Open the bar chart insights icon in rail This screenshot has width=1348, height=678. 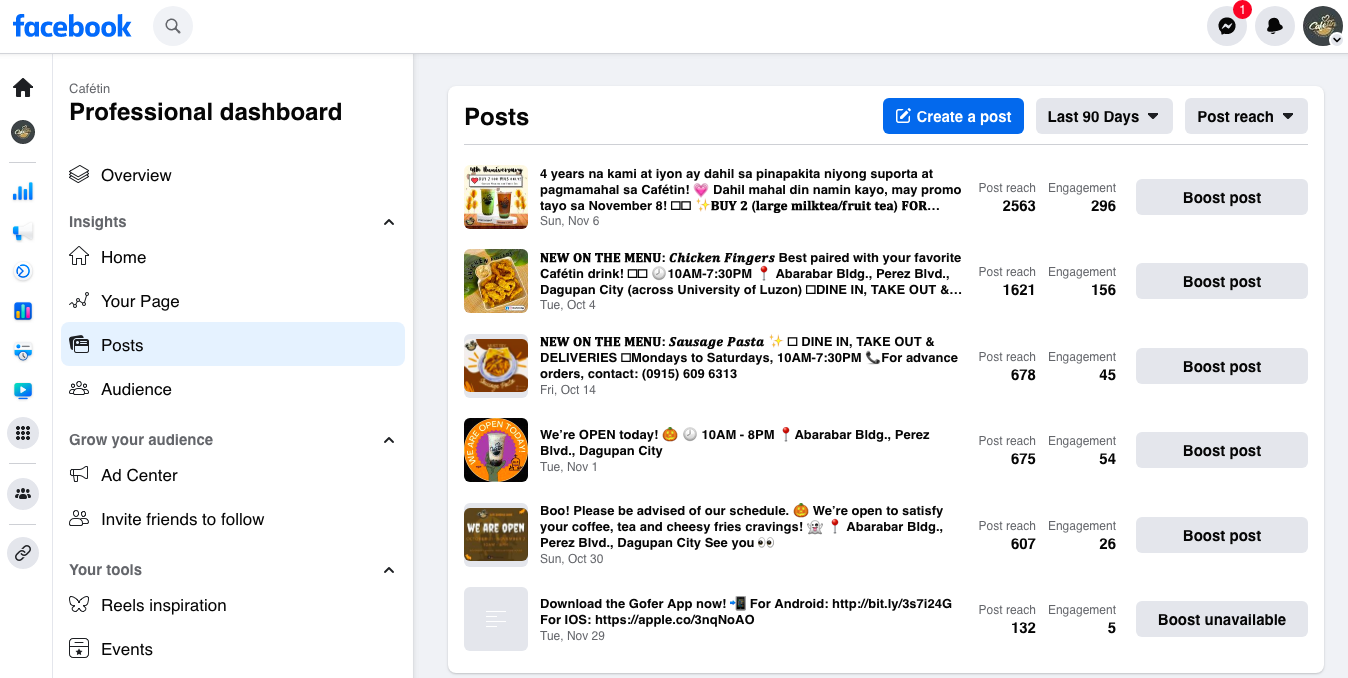point(23,191)
